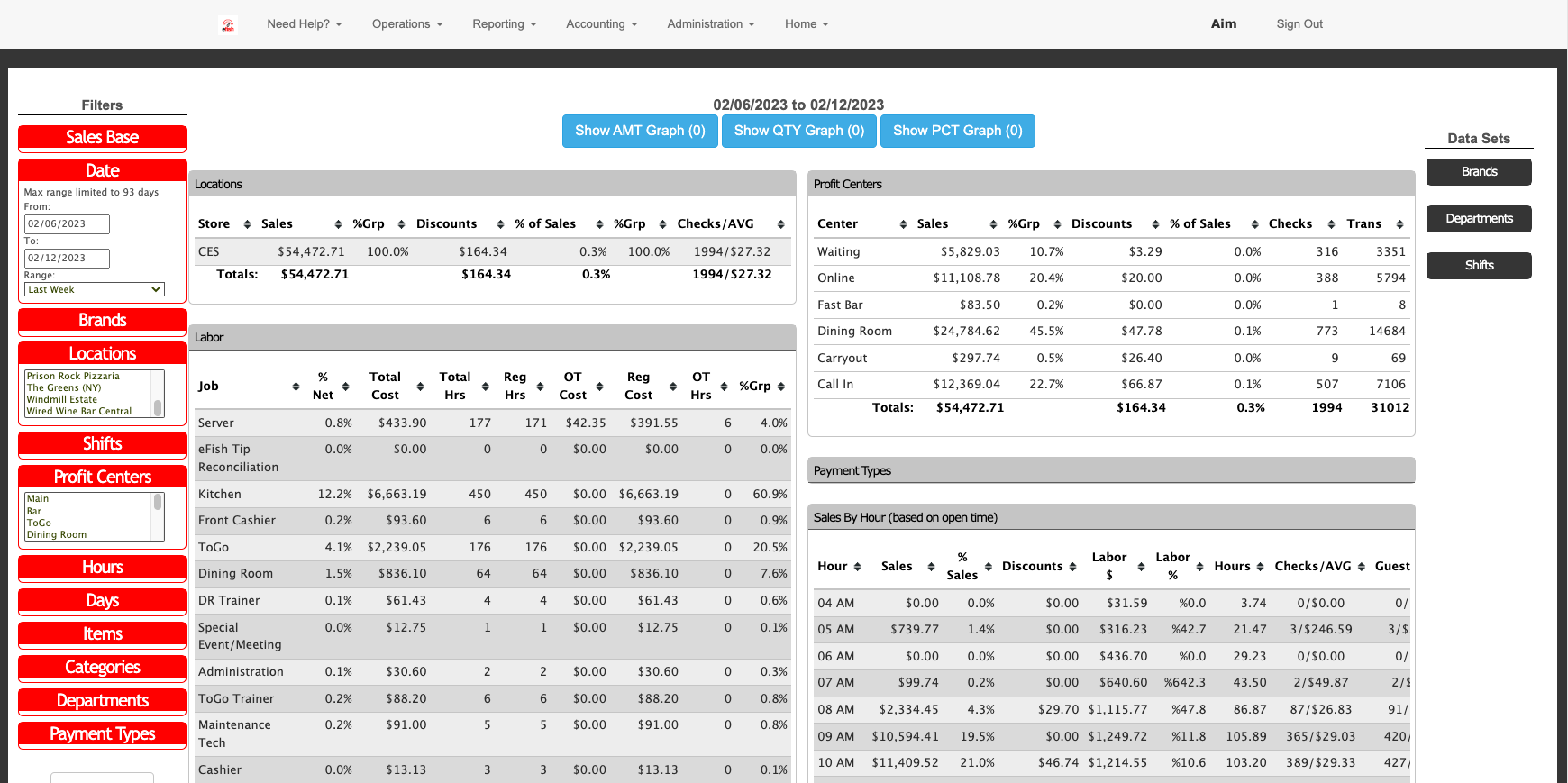Image resolution: width=1568 pixels, height=783 pixels.
Task: Open the Need Help? menu
Action: 305,24
